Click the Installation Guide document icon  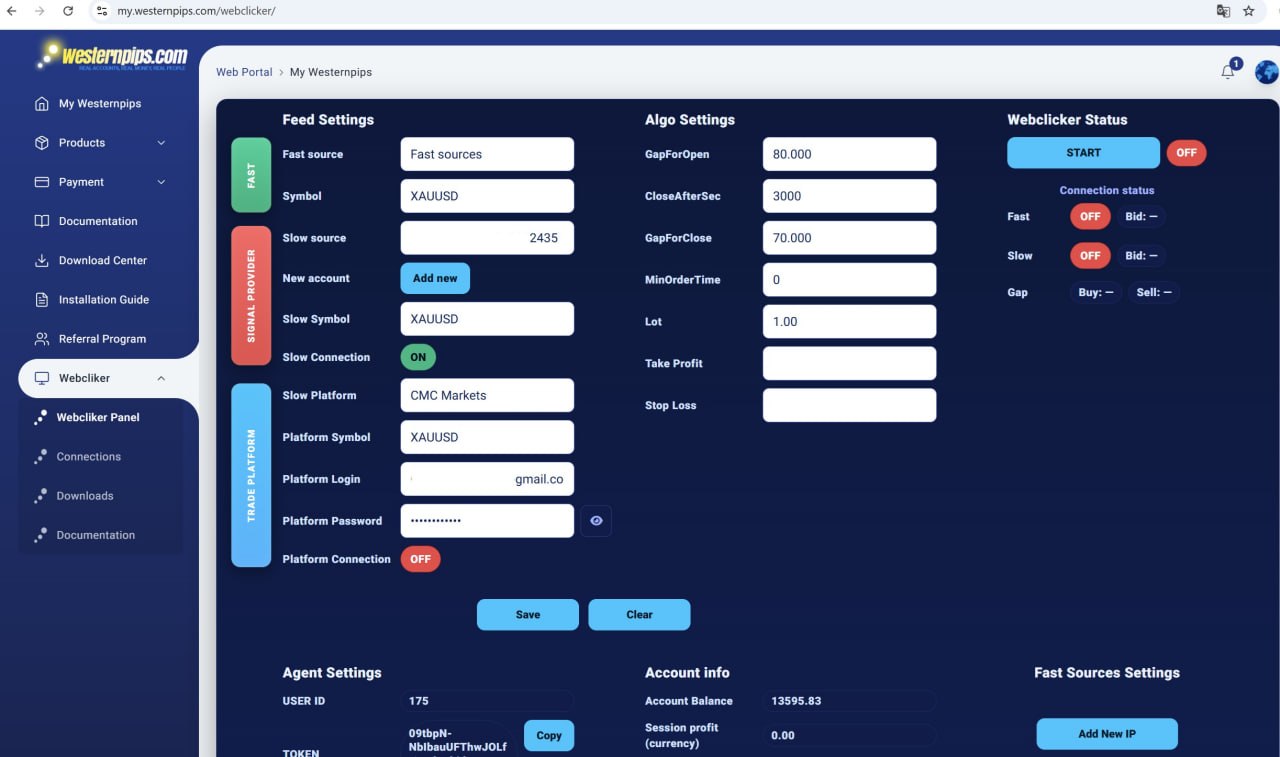coord(42,300)
